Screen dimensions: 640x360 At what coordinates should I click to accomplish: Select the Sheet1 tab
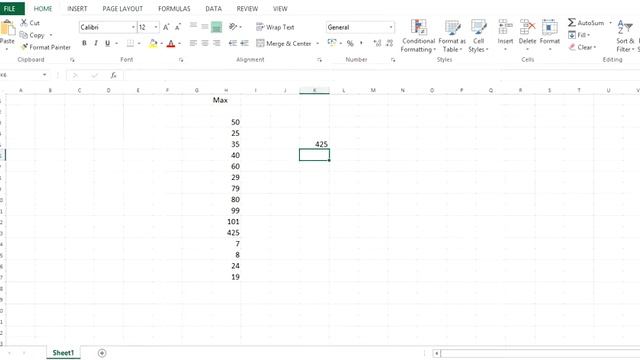[x=63, y=353]
